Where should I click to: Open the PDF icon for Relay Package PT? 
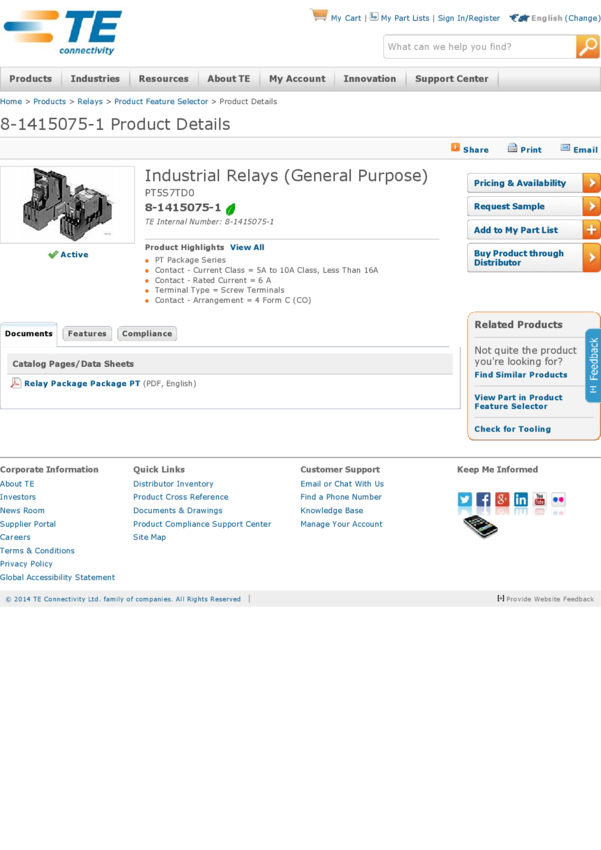click(x=16, y=383)
